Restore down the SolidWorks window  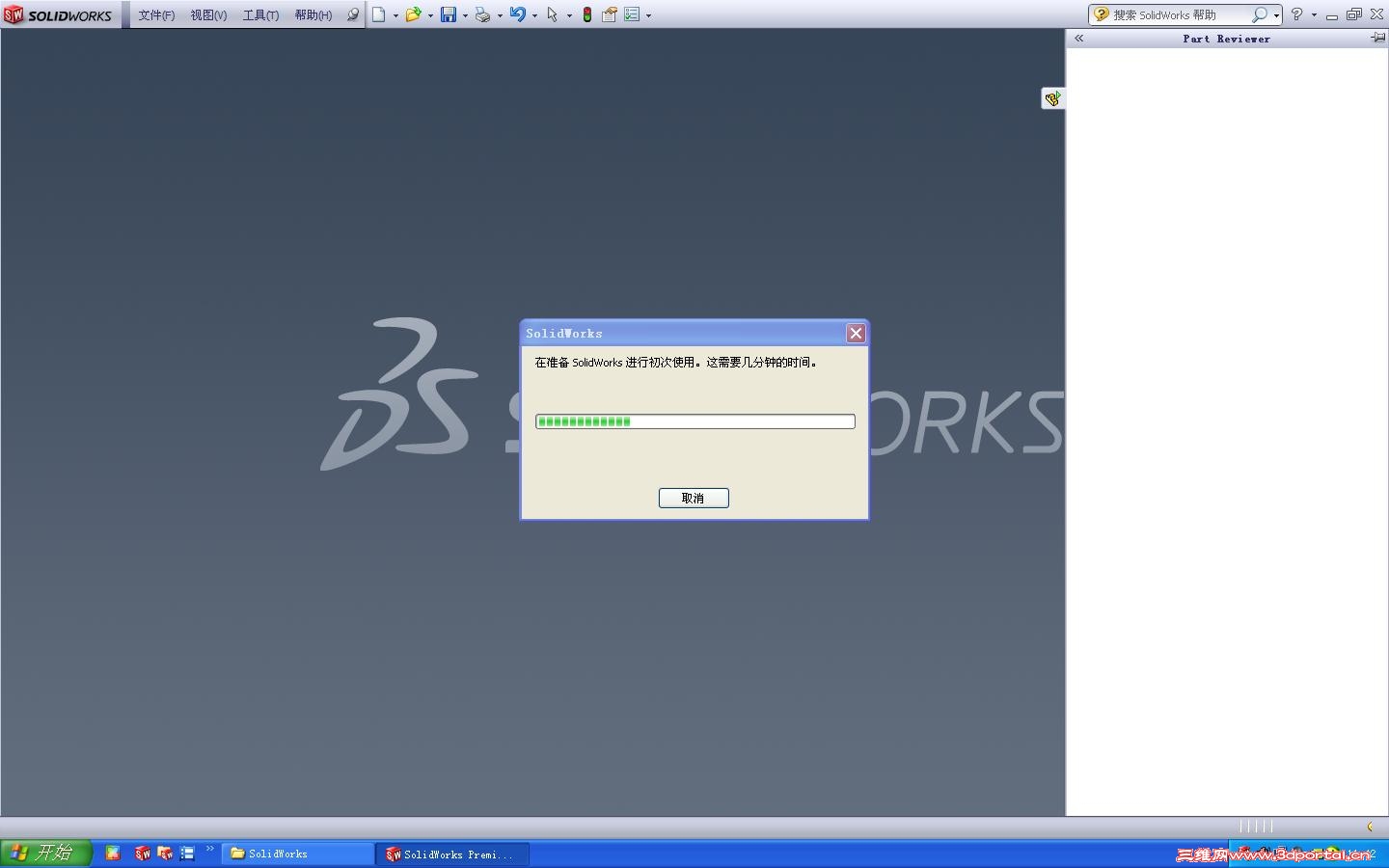click(x=1354, y=14)
